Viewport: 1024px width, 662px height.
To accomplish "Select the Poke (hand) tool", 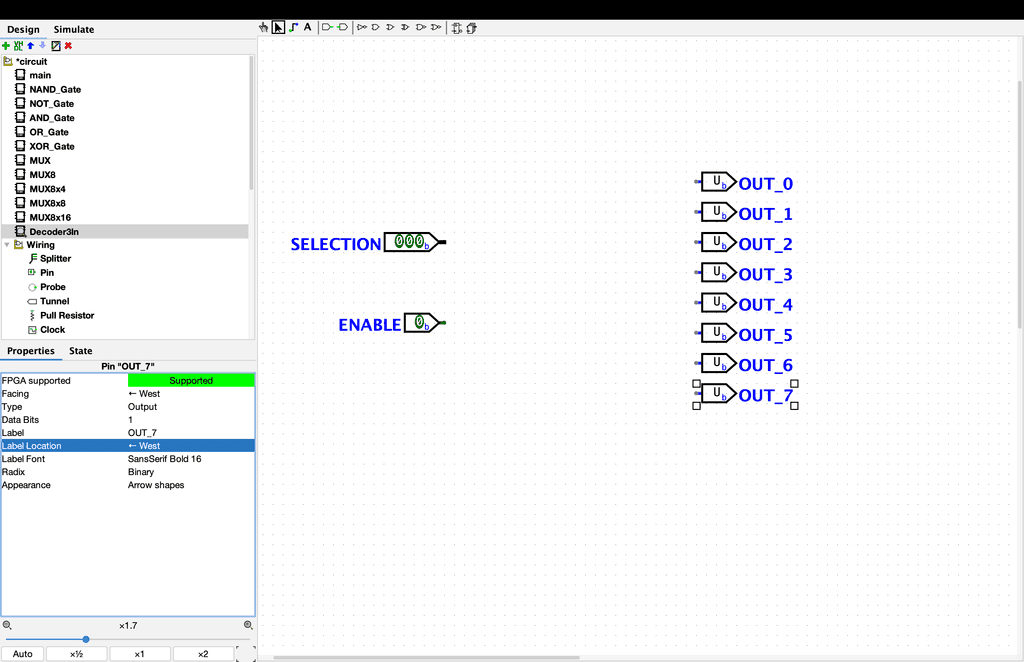I will click(x=264, y=27).
